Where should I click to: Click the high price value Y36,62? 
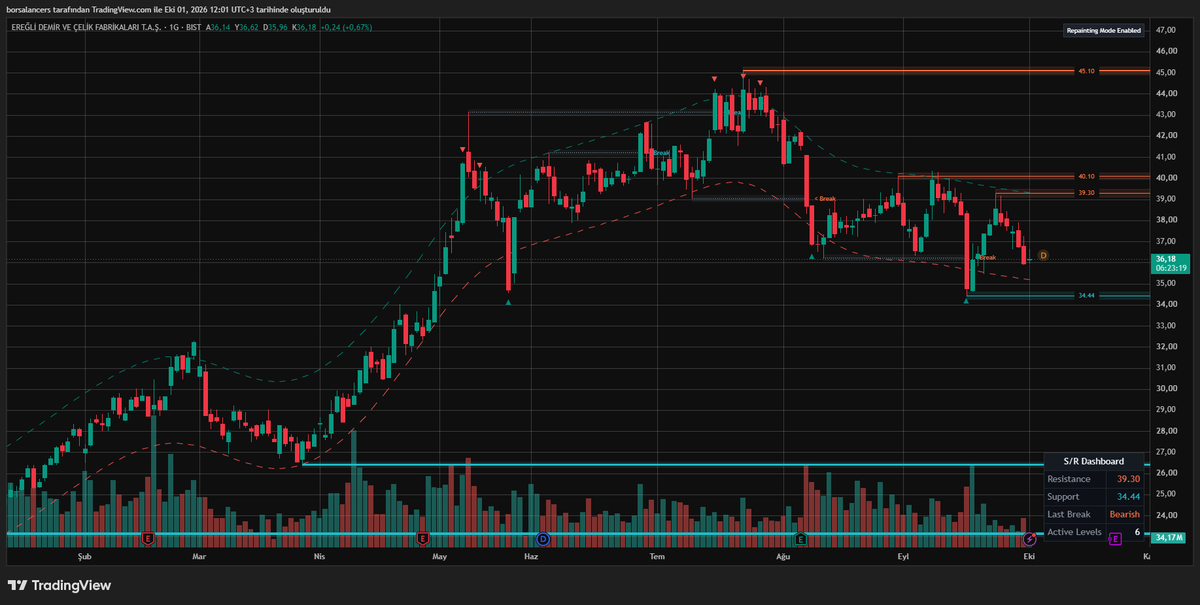click(x=248, y=27)
